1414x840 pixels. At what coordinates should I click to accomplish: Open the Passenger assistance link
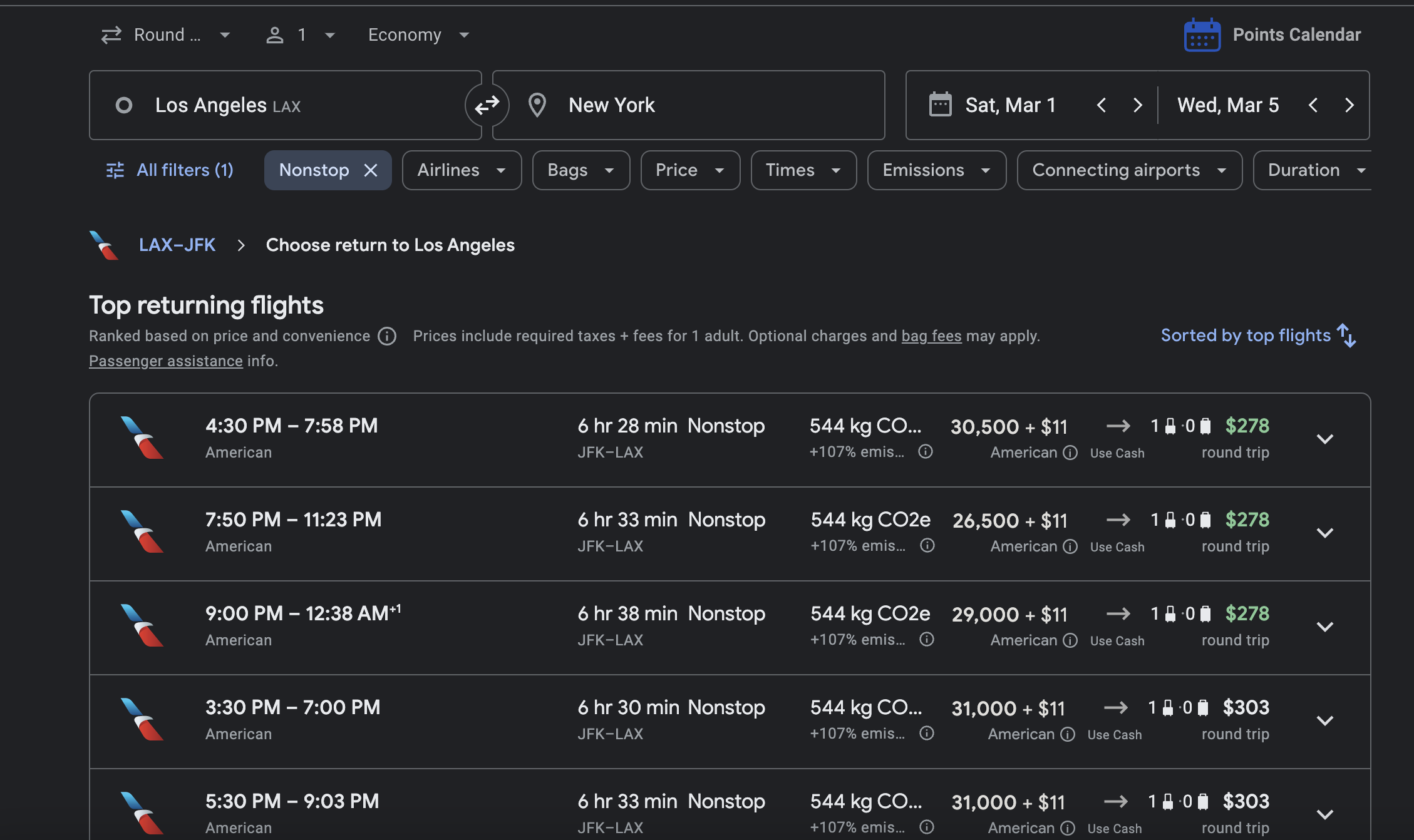click(x=166, y=361)
